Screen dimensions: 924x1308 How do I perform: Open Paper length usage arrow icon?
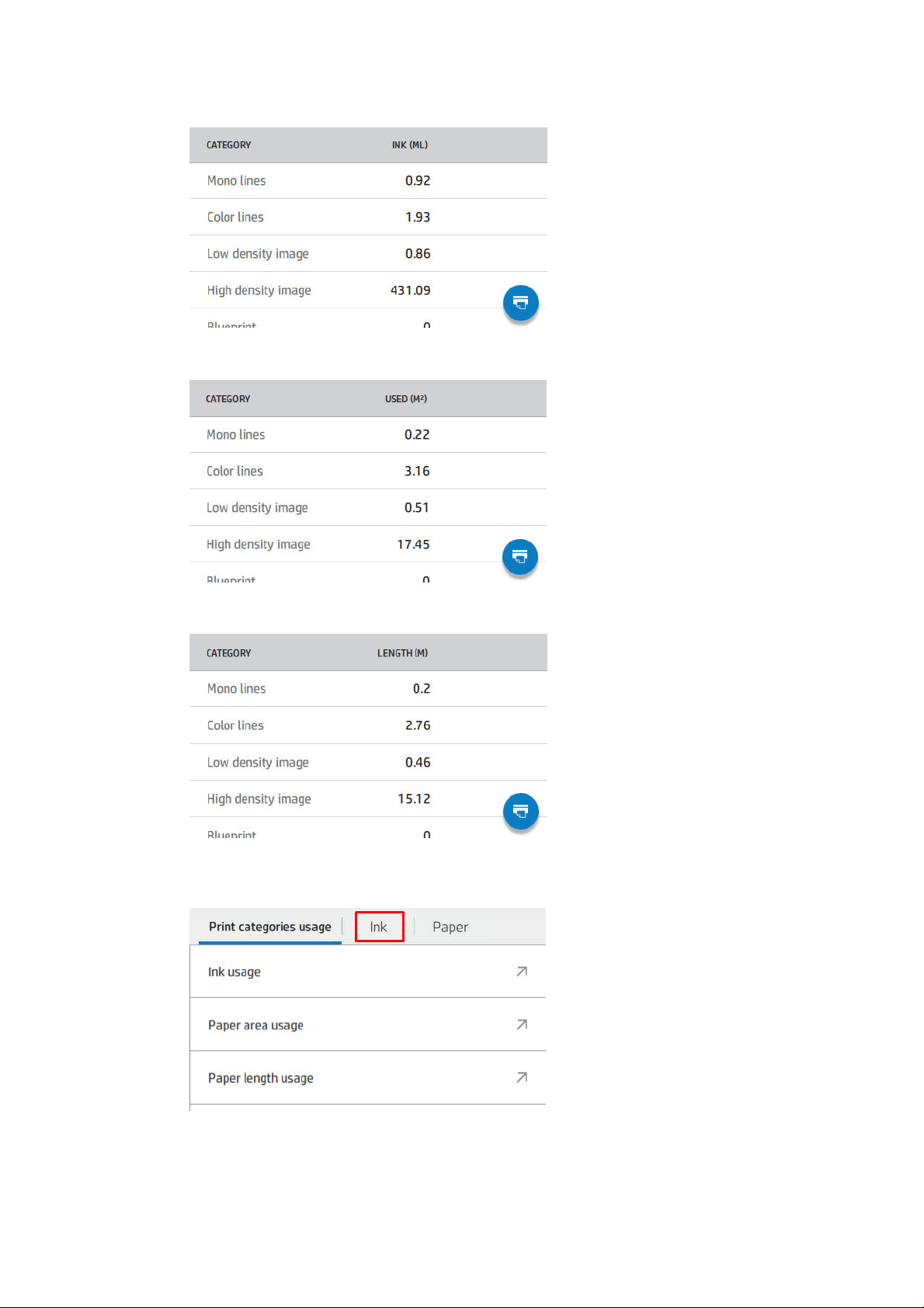coord(522,1077)
